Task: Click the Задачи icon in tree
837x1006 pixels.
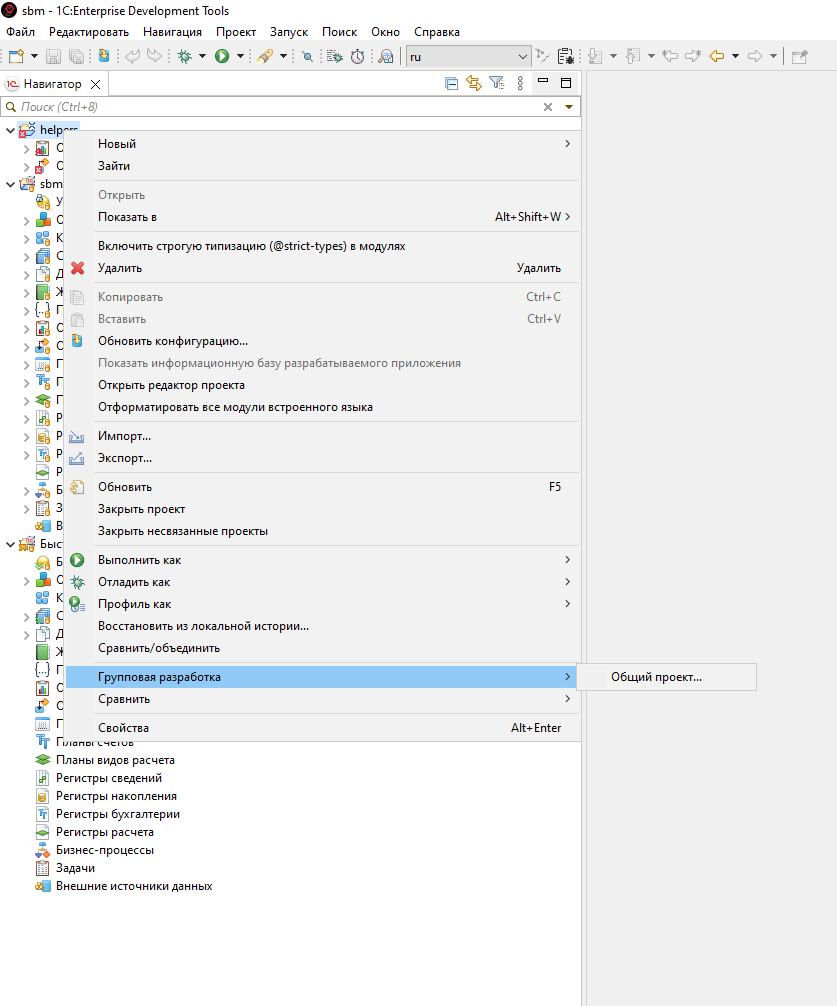Action: pyautogui.click(x=43, y=868)
